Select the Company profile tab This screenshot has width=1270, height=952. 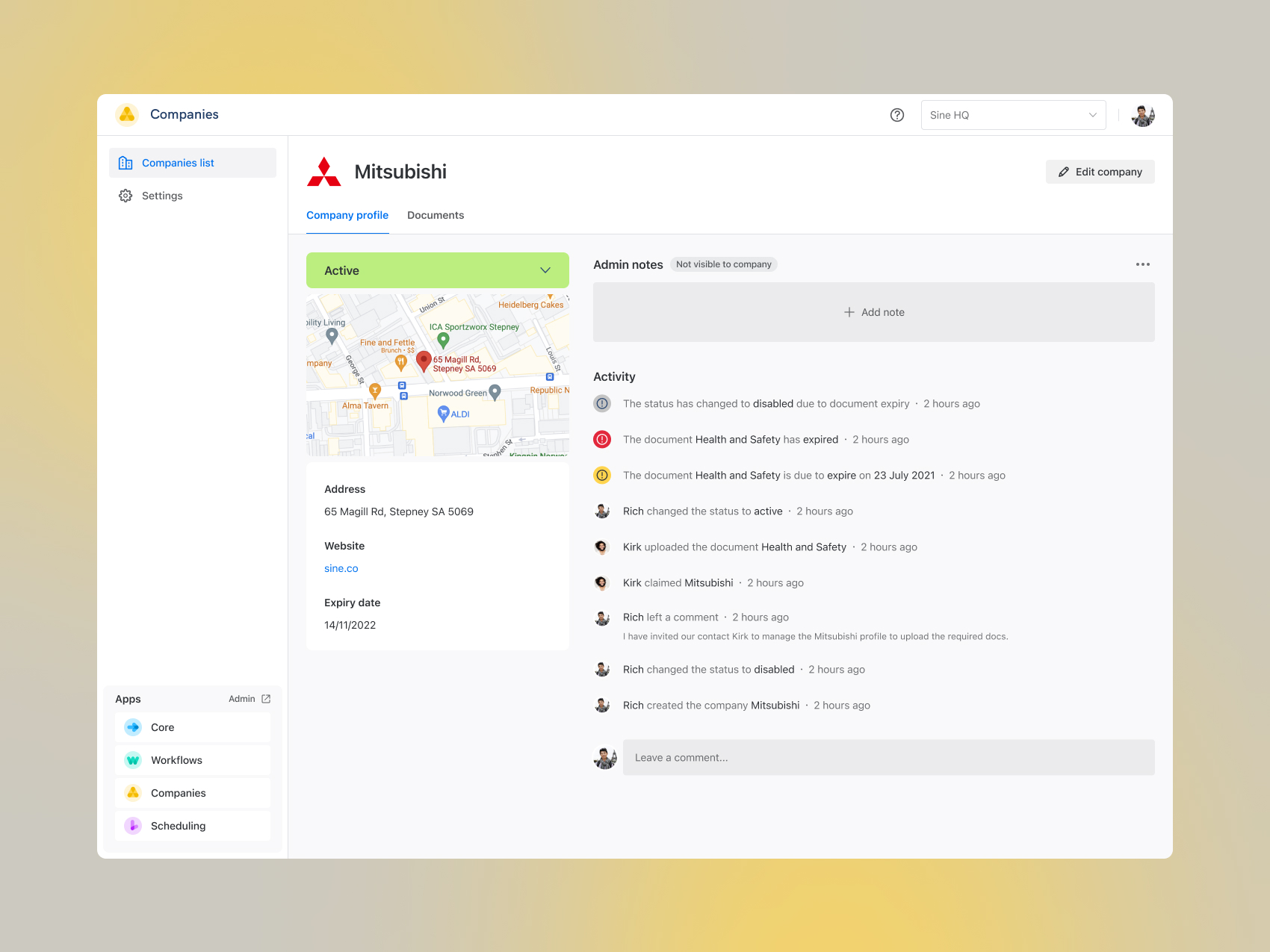point(347,215)
